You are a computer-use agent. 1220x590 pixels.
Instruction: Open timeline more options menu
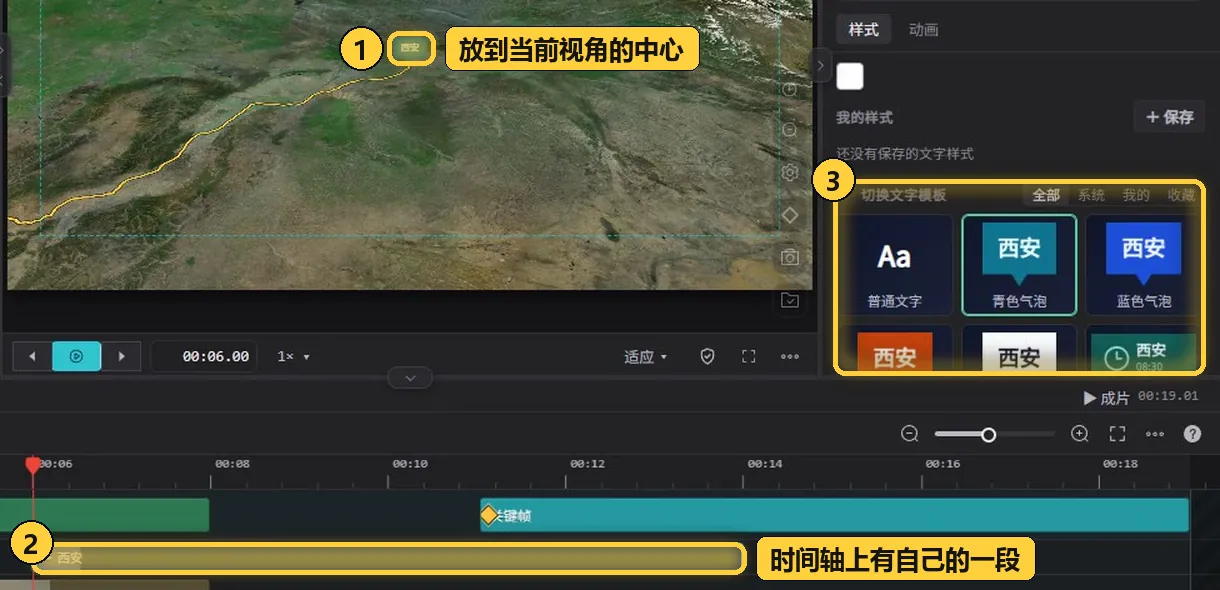point(1155,434)
